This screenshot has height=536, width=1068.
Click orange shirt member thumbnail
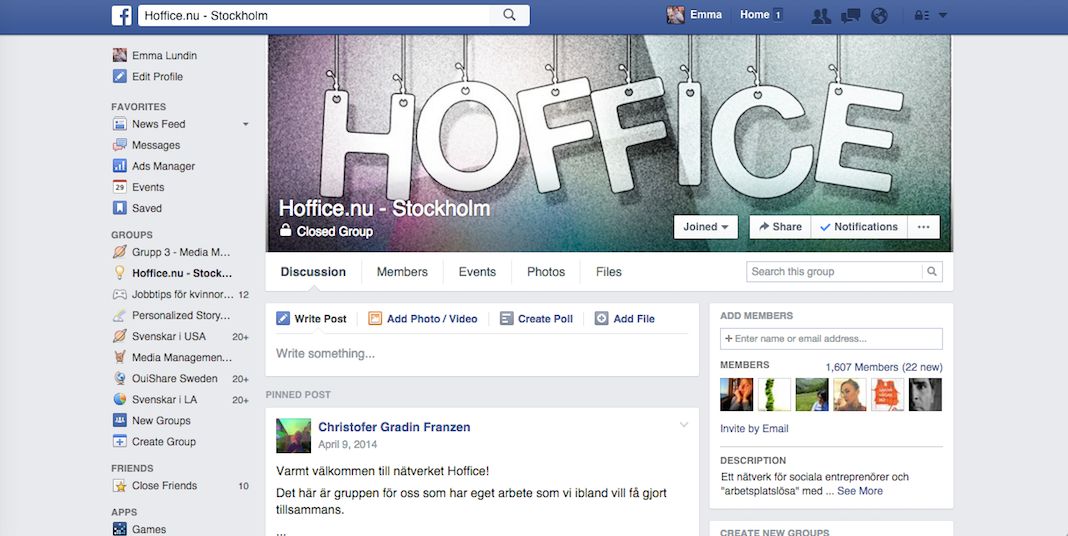(888, 395)
